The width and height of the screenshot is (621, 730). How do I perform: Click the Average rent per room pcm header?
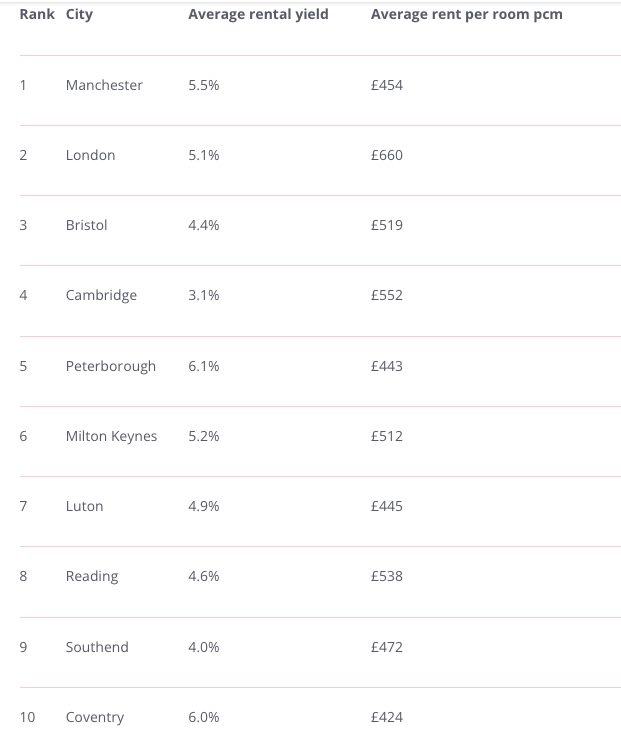click(x=466, y=15)
